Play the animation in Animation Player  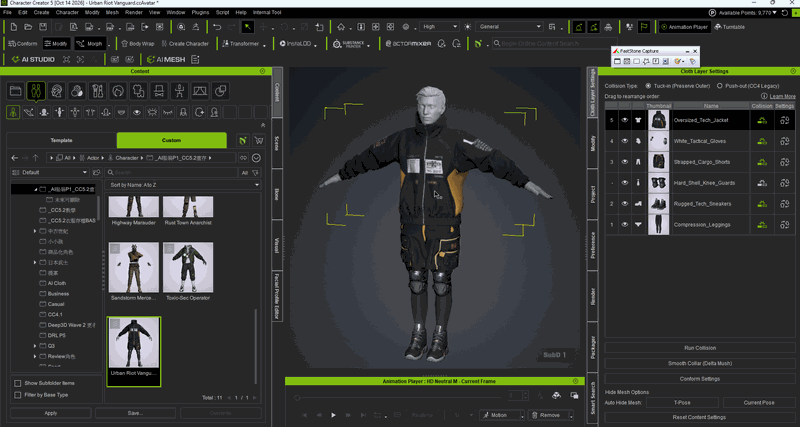tap(333, 415)
